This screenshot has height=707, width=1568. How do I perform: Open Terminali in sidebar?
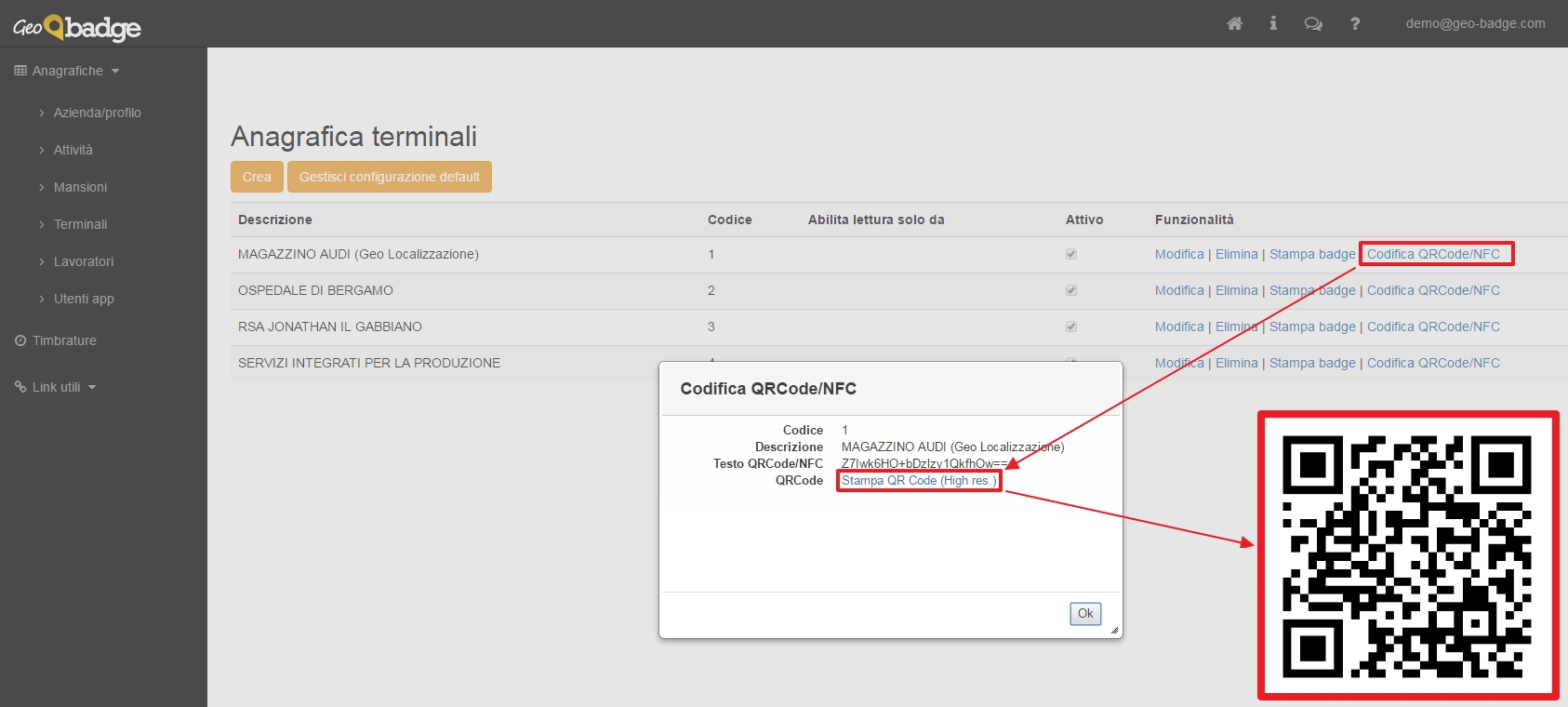pos(80,224)
